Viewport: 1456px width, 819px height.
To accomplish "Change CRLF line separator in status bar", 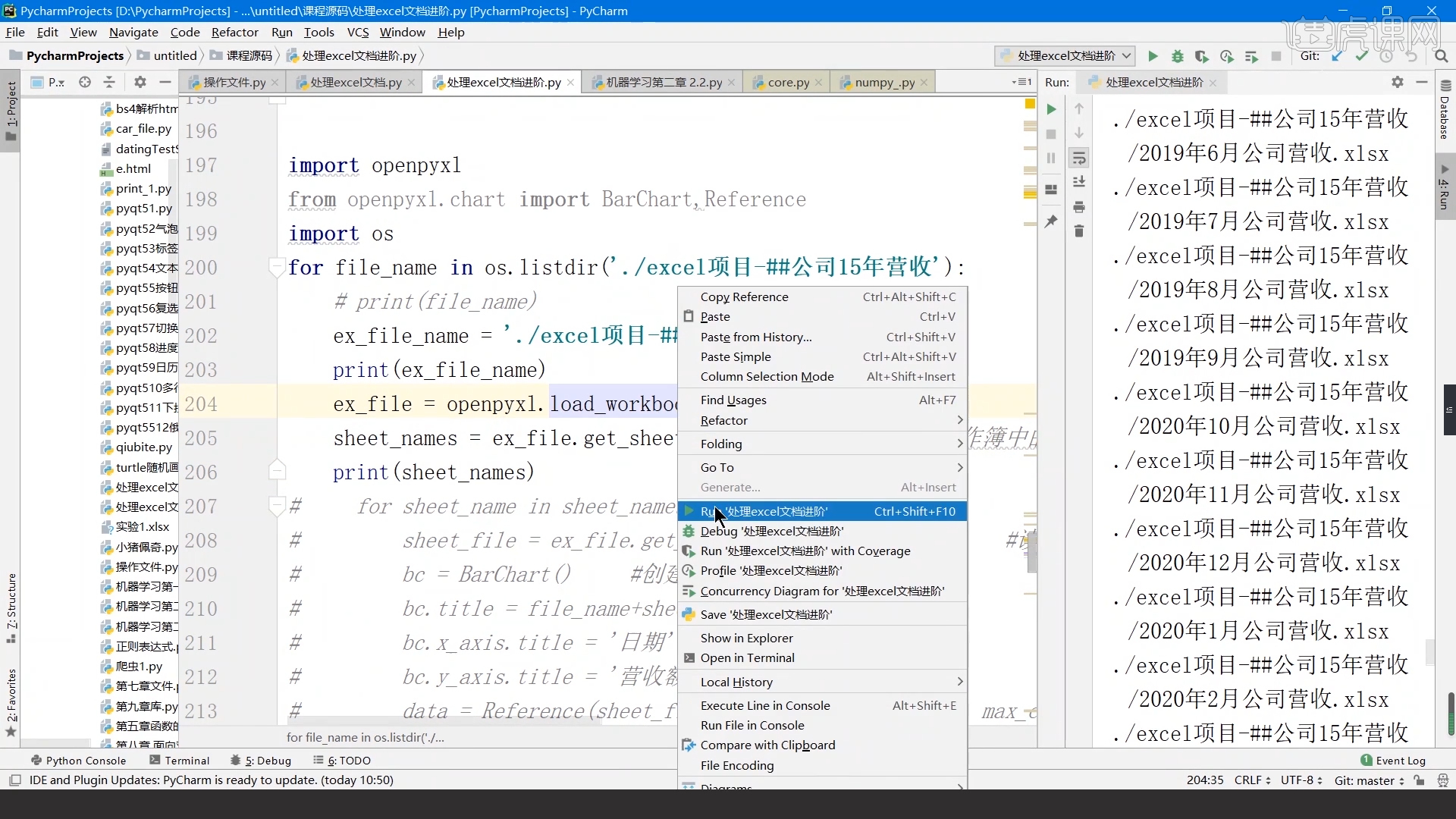I will (x=1252, y=780).
